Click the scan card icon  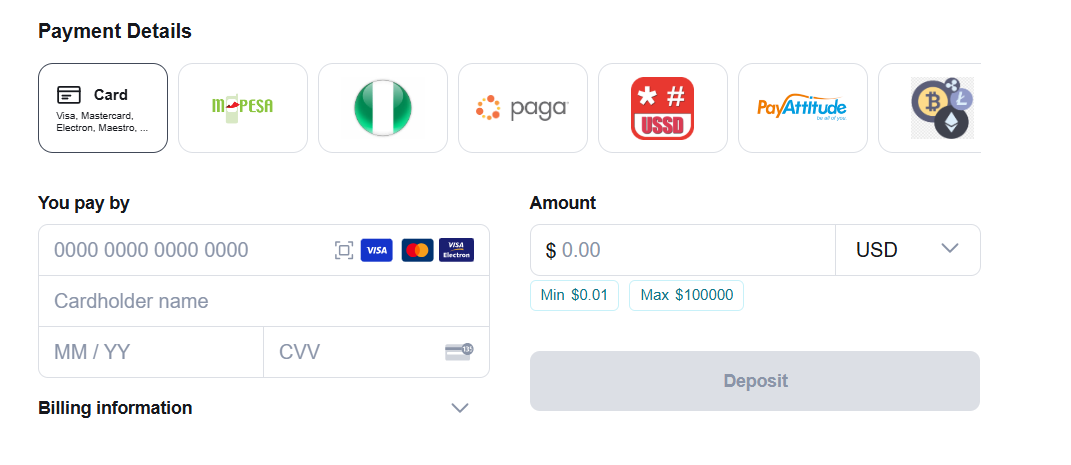pyautogui.click(x=344, y=251)
